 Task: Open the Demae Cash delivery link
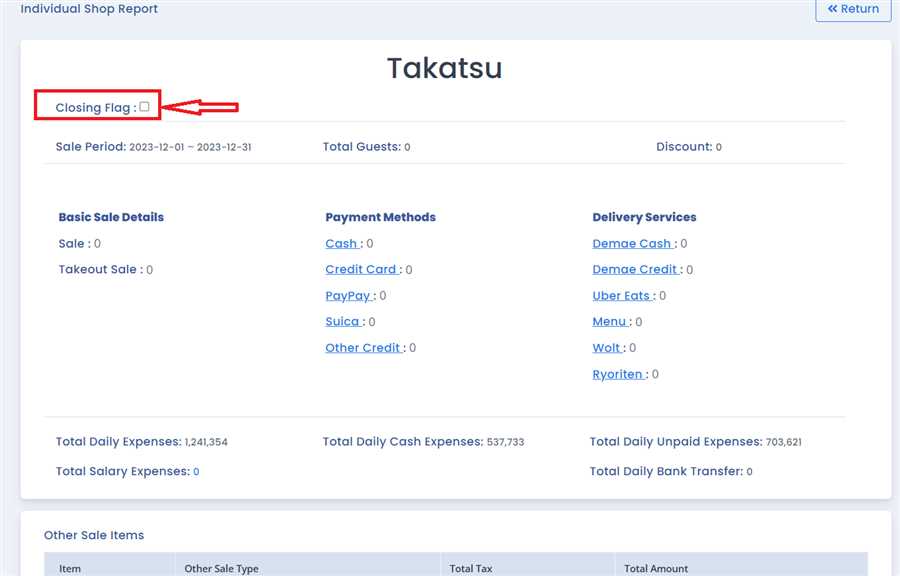click(632, 243)
